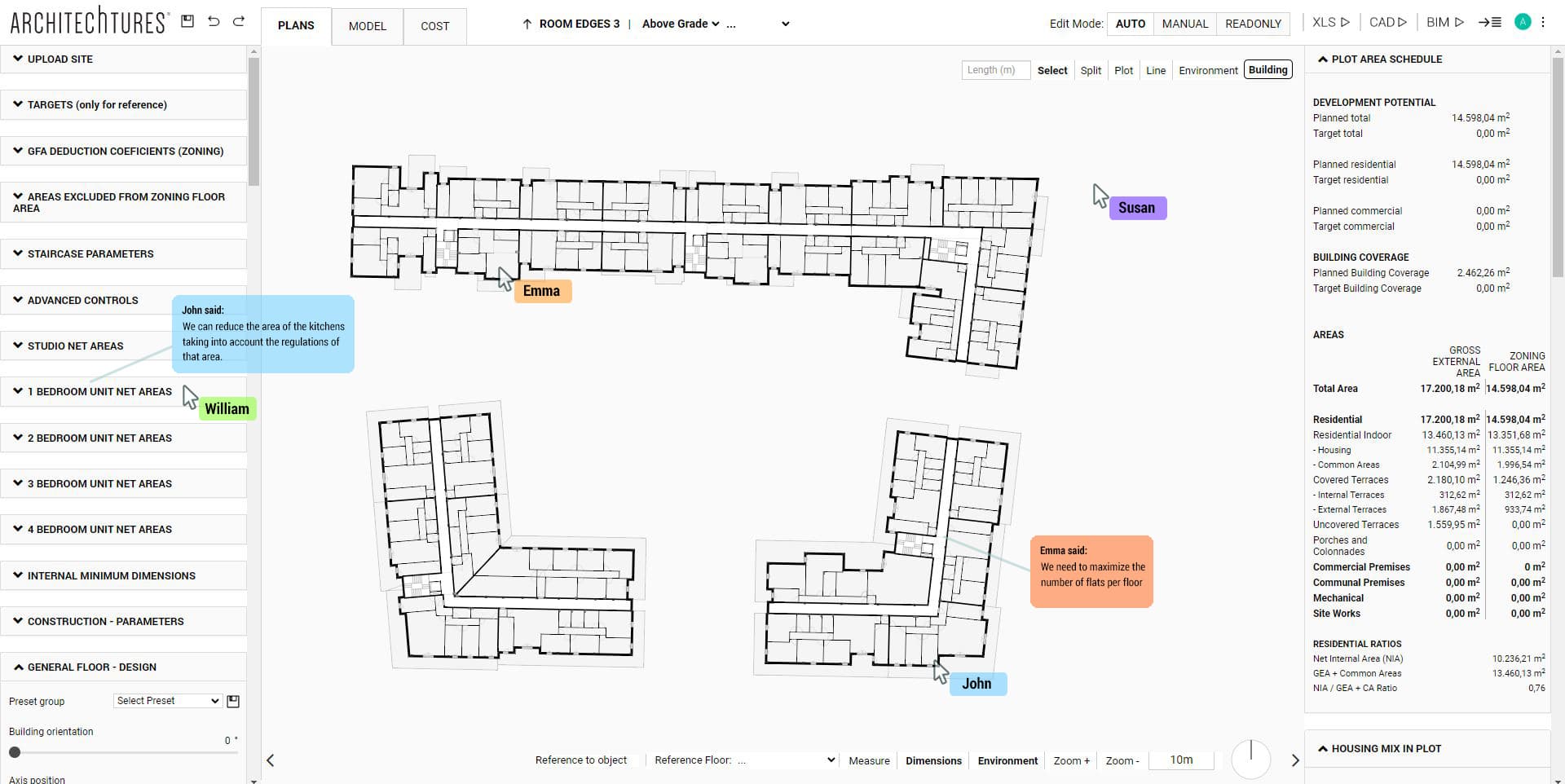Click the Redo icon
Image resolution: width=1565 pixels, height=784 pixels.
coord(239,22)
